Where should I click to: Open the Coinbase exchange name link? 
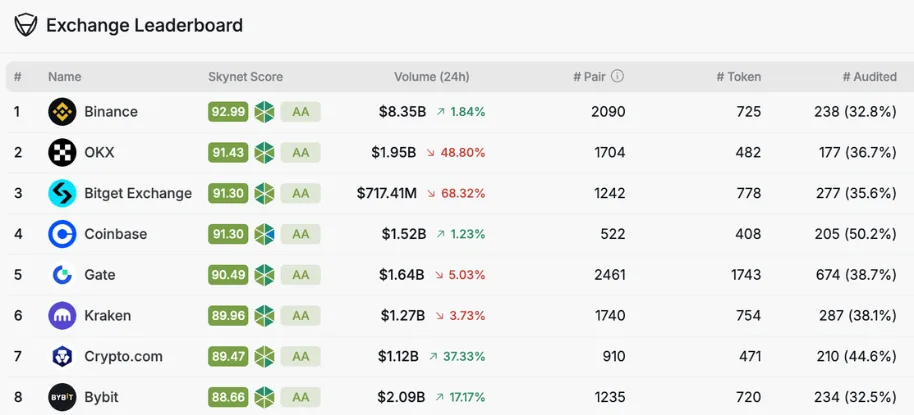115,234
